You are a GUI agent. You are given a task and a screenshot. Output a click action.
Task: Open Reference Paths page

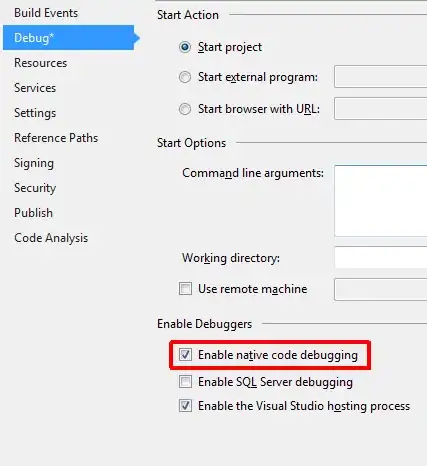point(56,138)
